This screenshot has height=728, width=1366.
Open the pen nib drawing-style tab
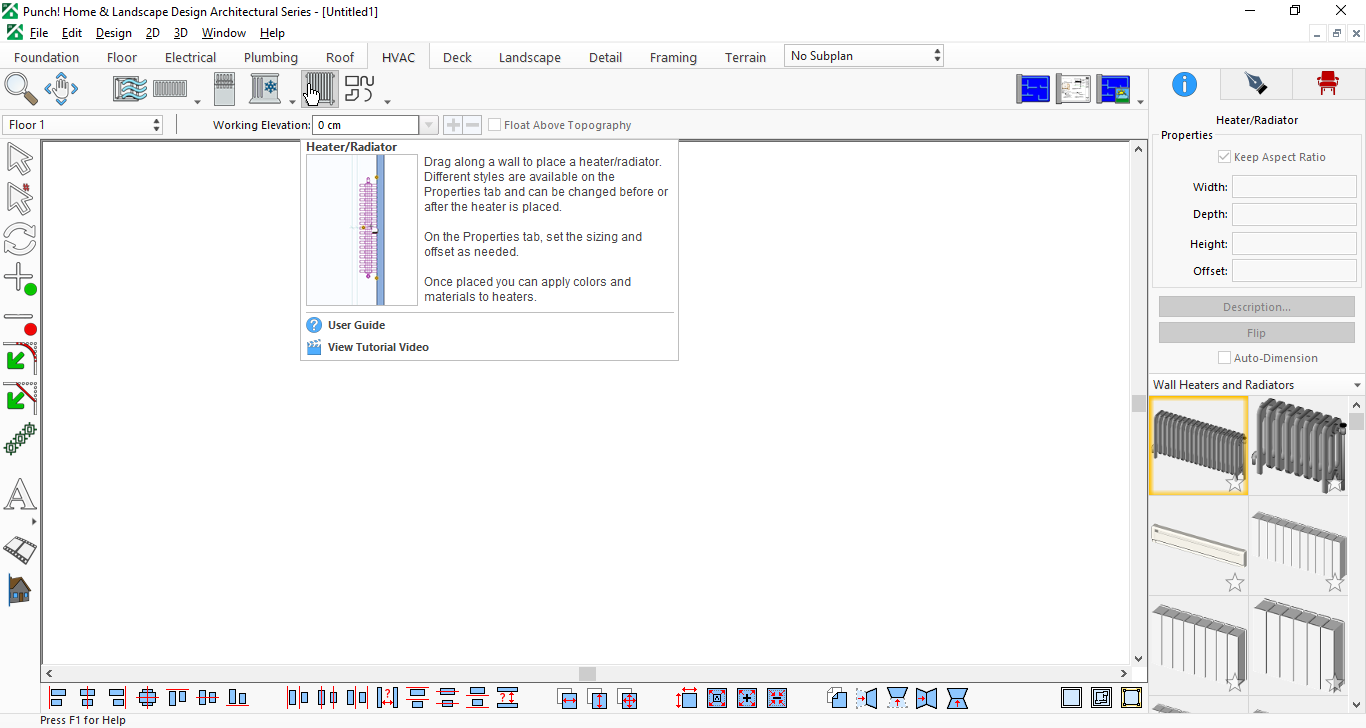(x=1255, y=83)
